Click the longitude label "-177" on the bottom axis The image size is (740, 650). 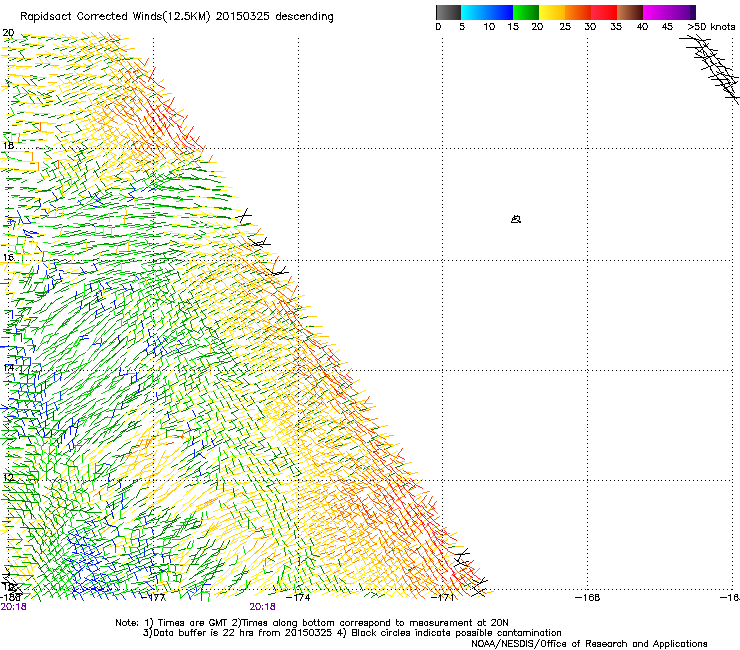pyautogui.click(x=153, y=598)
